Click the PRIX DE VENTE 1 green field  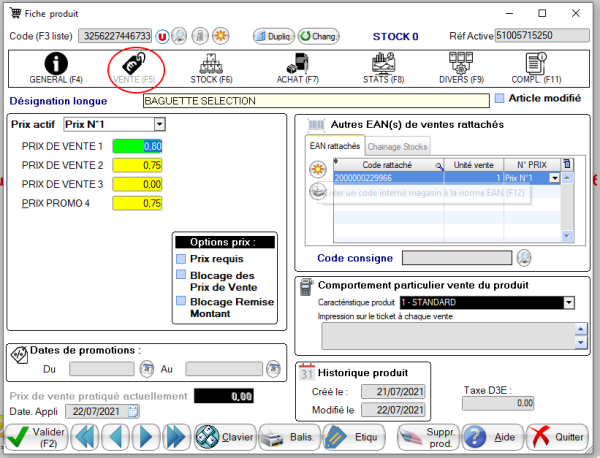(138, 146)
